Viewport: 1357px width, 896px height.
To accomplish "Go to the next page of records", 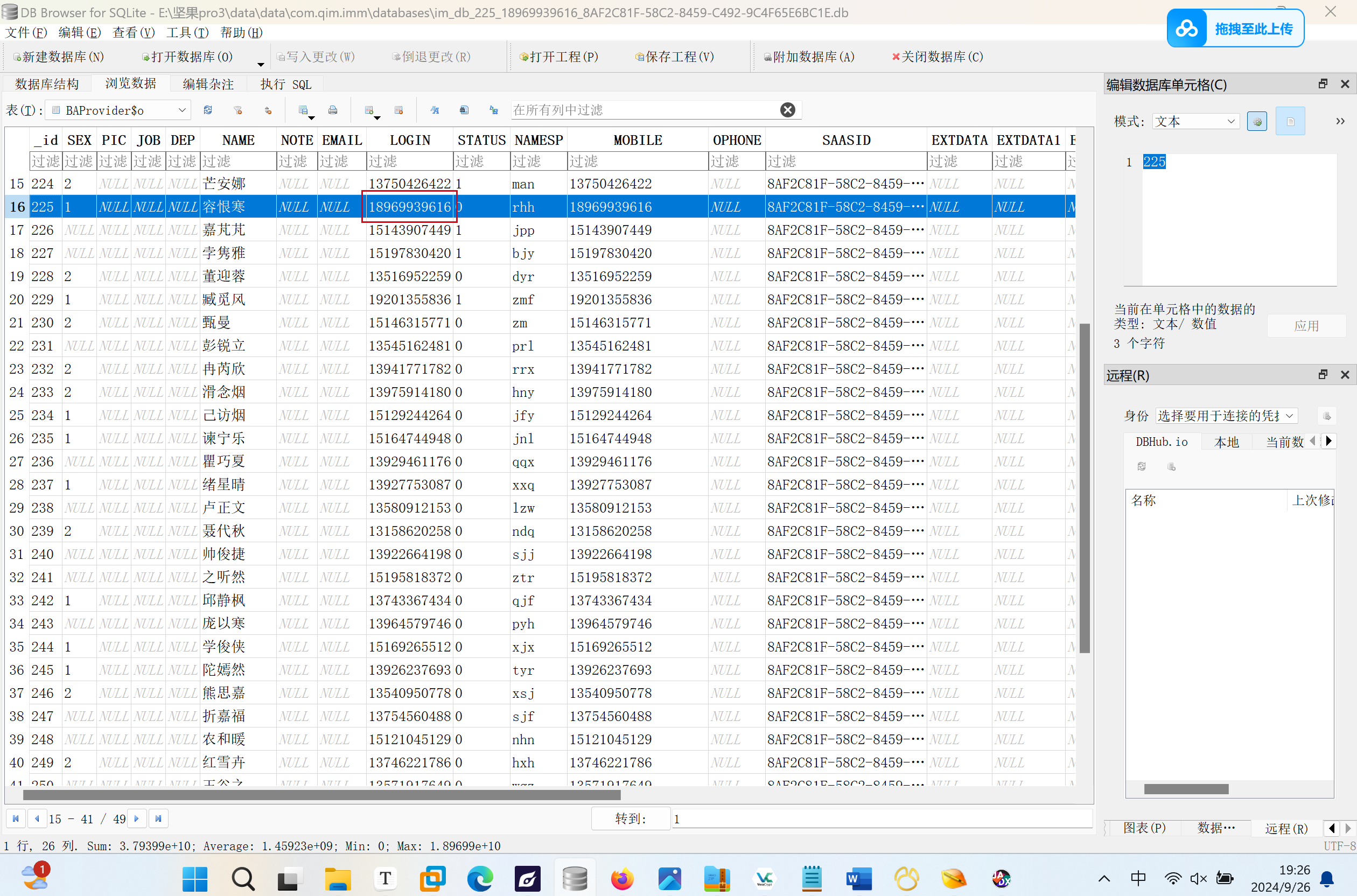I will point(137,818).
